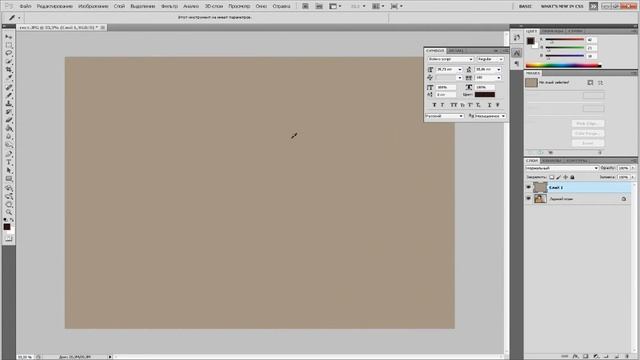Select the Hand tool
The height and width of the screenshot is (360, 640).
pyautogui.click(x=9, y=204)
